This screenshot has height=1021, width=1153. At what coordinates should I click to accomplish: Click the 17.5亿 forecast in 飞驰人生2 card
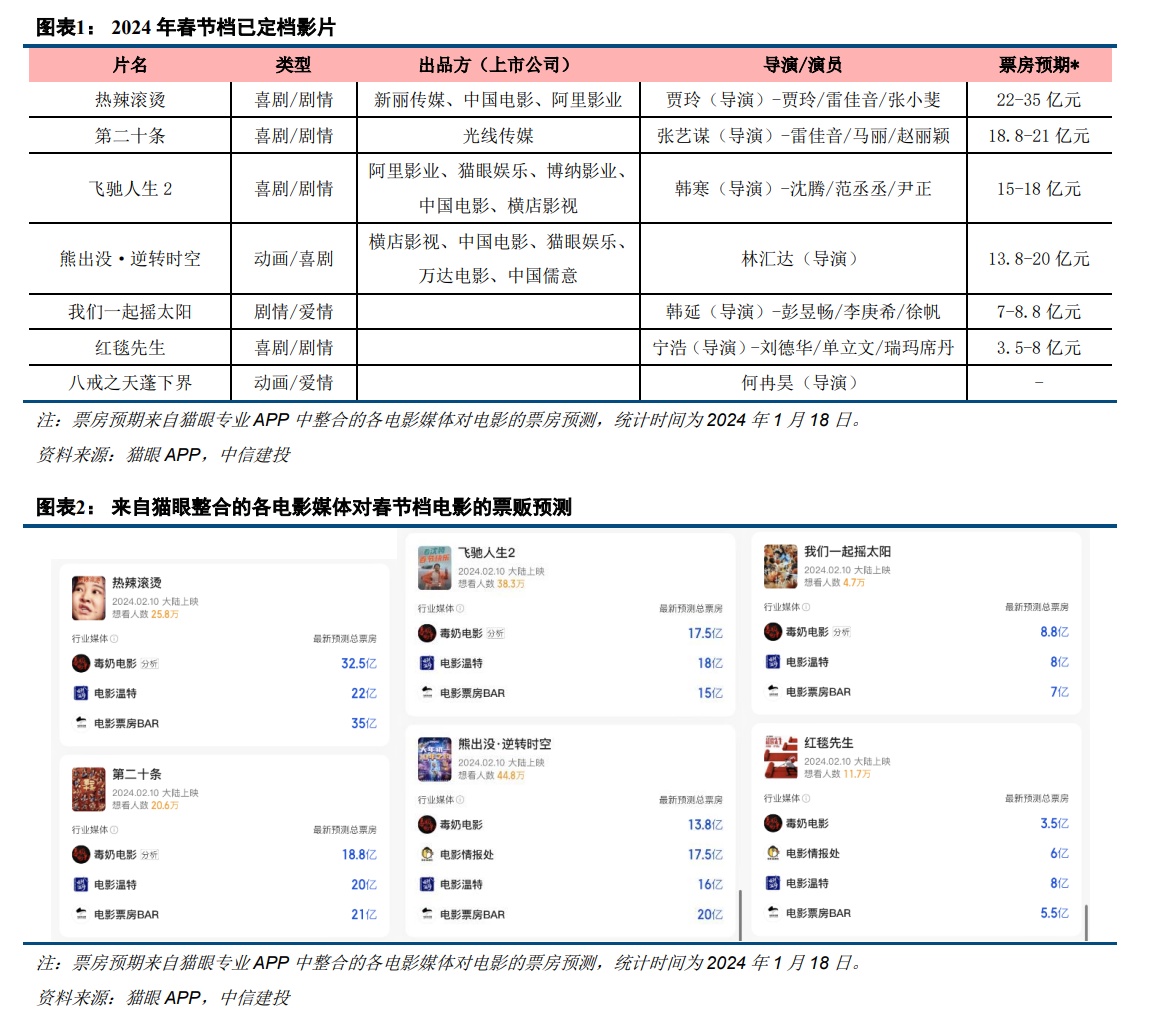click(x=705, y=633)
